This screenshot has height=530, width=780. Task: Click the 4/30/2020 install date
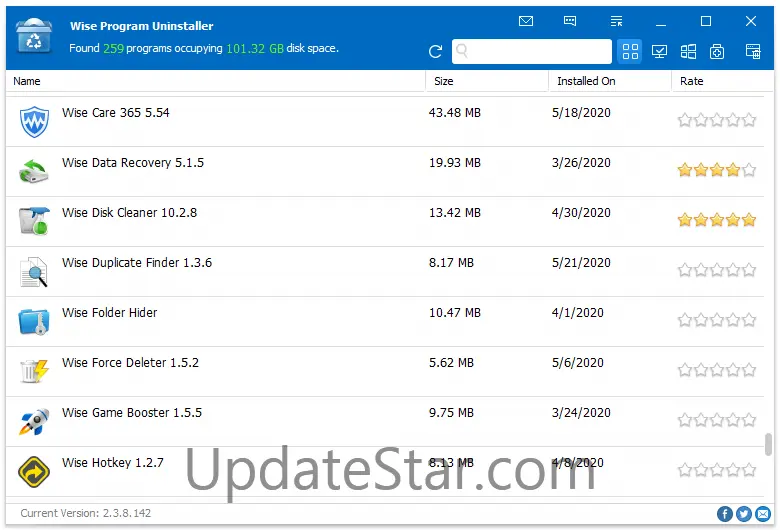581,213
